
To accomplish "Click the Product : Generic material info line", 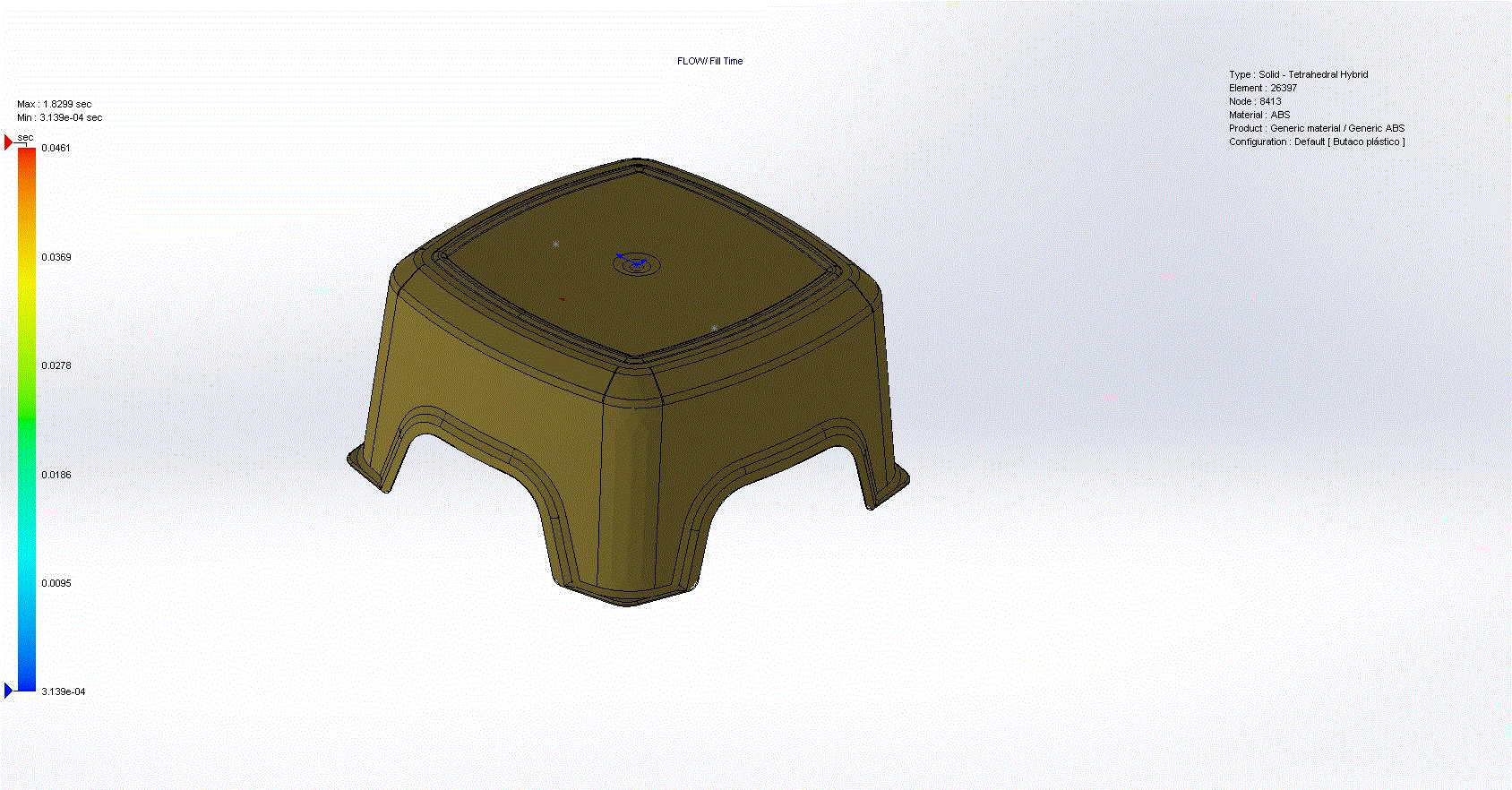I will click(x=1316, y=128).
